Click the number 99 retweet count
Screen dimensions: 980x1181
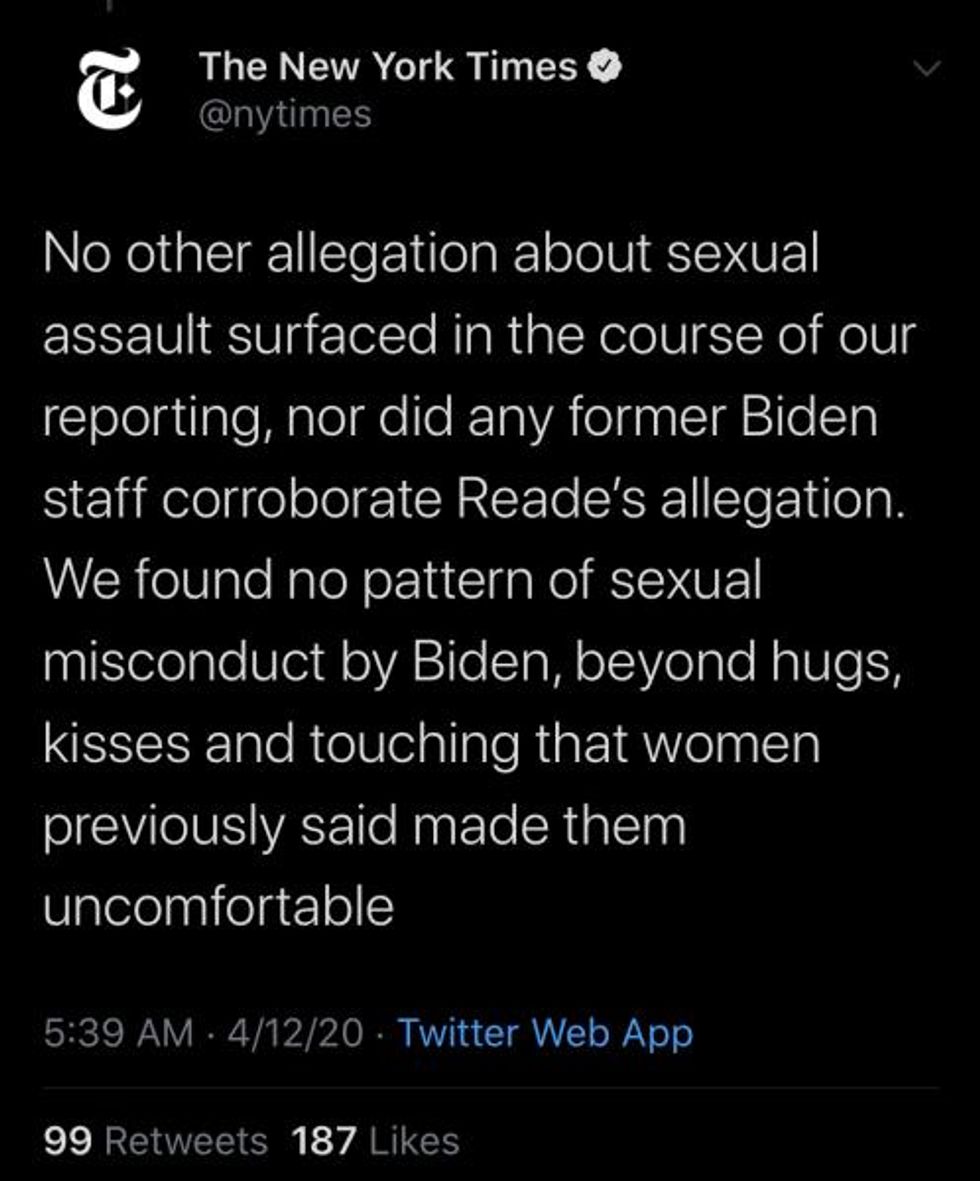coord(68,1140)
